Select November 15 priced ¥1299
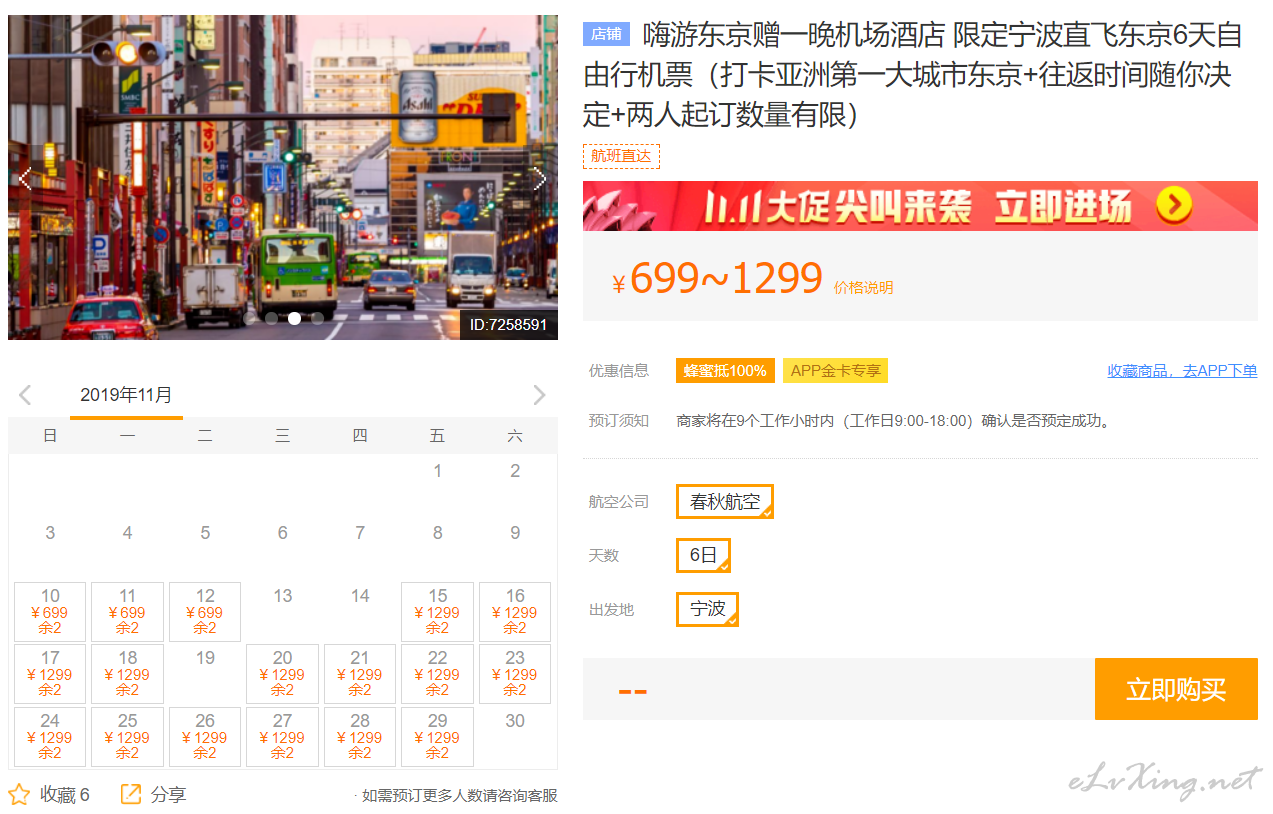Image resolution: width=1273 pixels, height=814 pixels. pos(437,612)
